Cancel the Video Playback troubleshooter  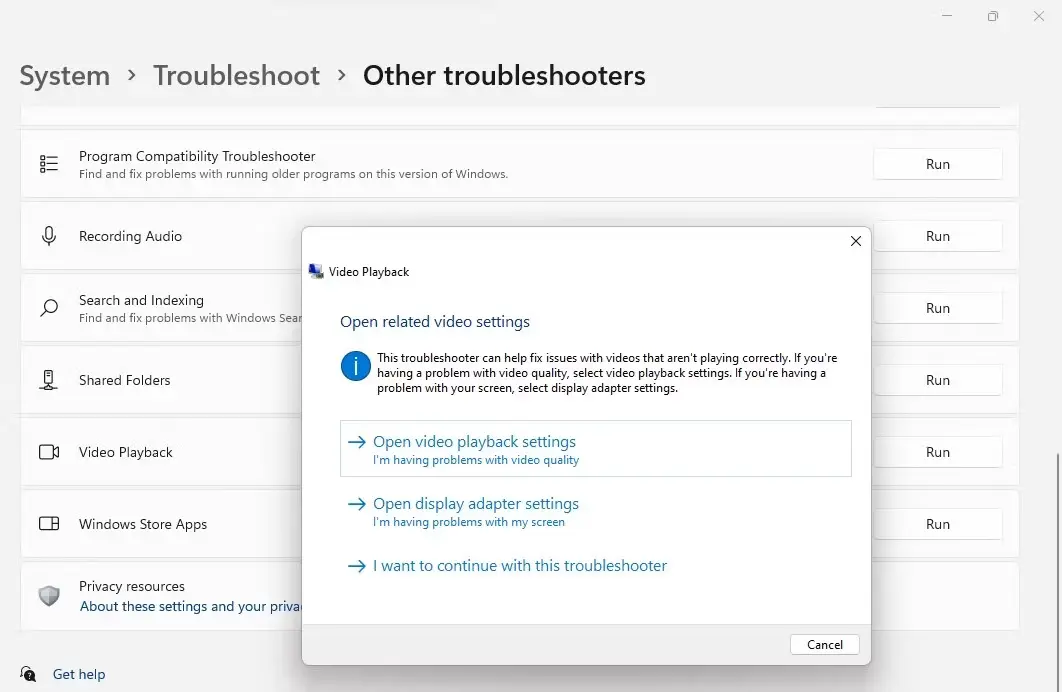click(824, 645)
